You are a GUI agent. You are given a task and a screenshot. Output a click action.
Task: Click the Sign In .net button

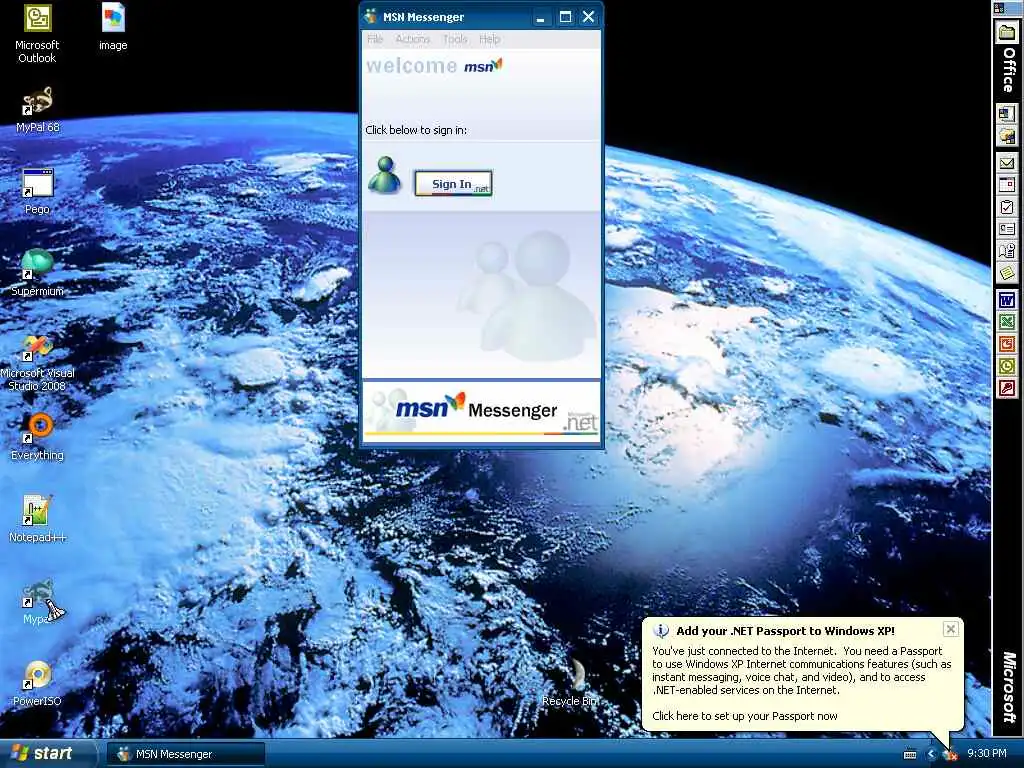click(x=453, y=184)
